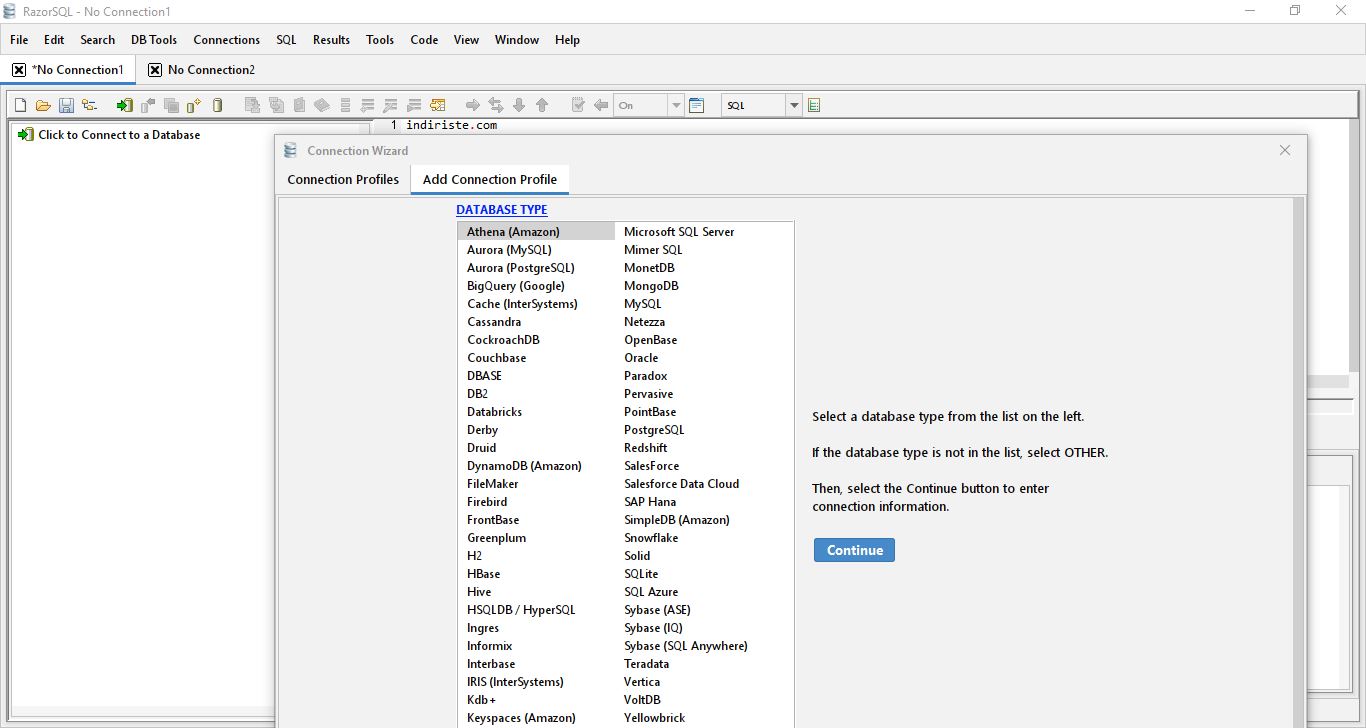This screenshot has width=1366, height=728.
Task: Select Athena (Amazon) database type
Action: tap(536, 231)
